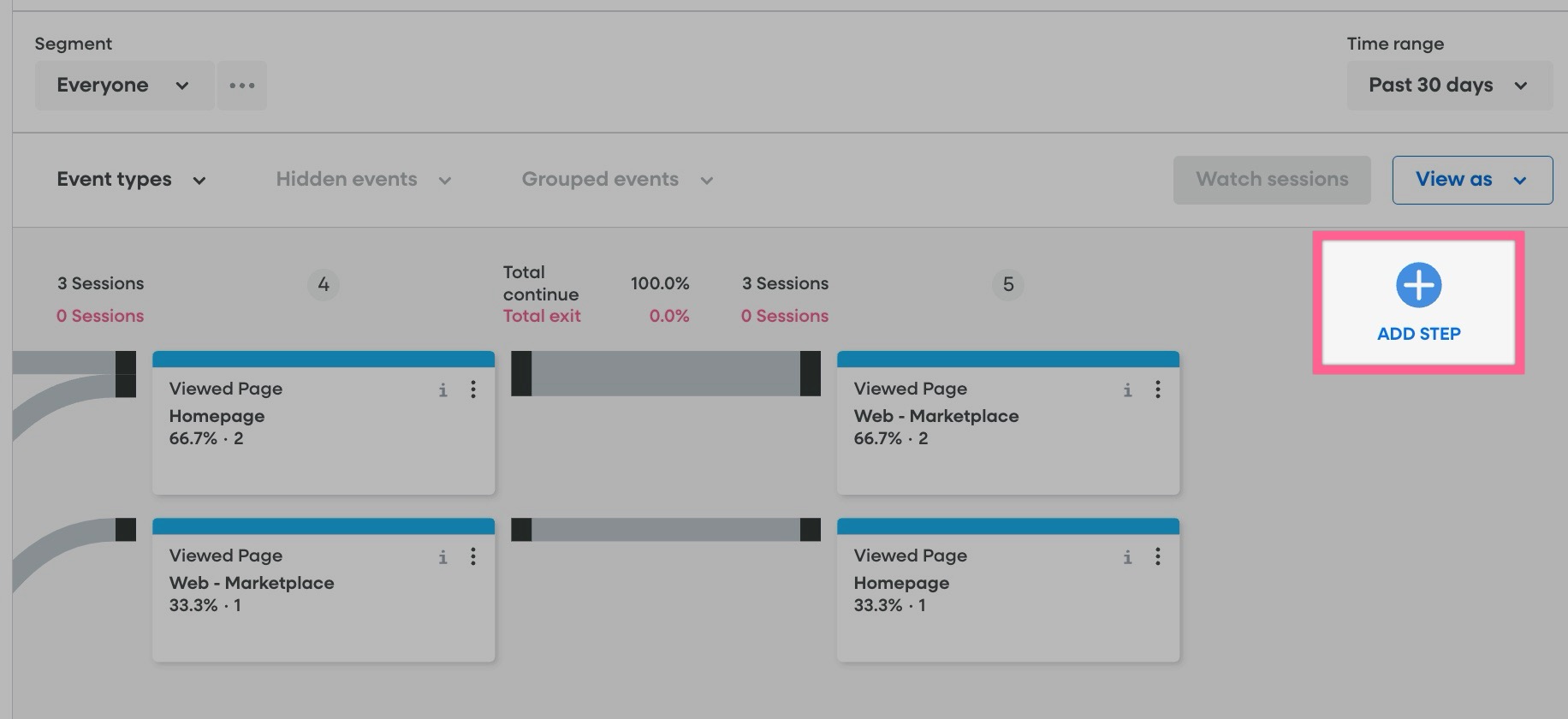Open segment ellipsis options button
1568x719 pixels.
click(242, 86)
